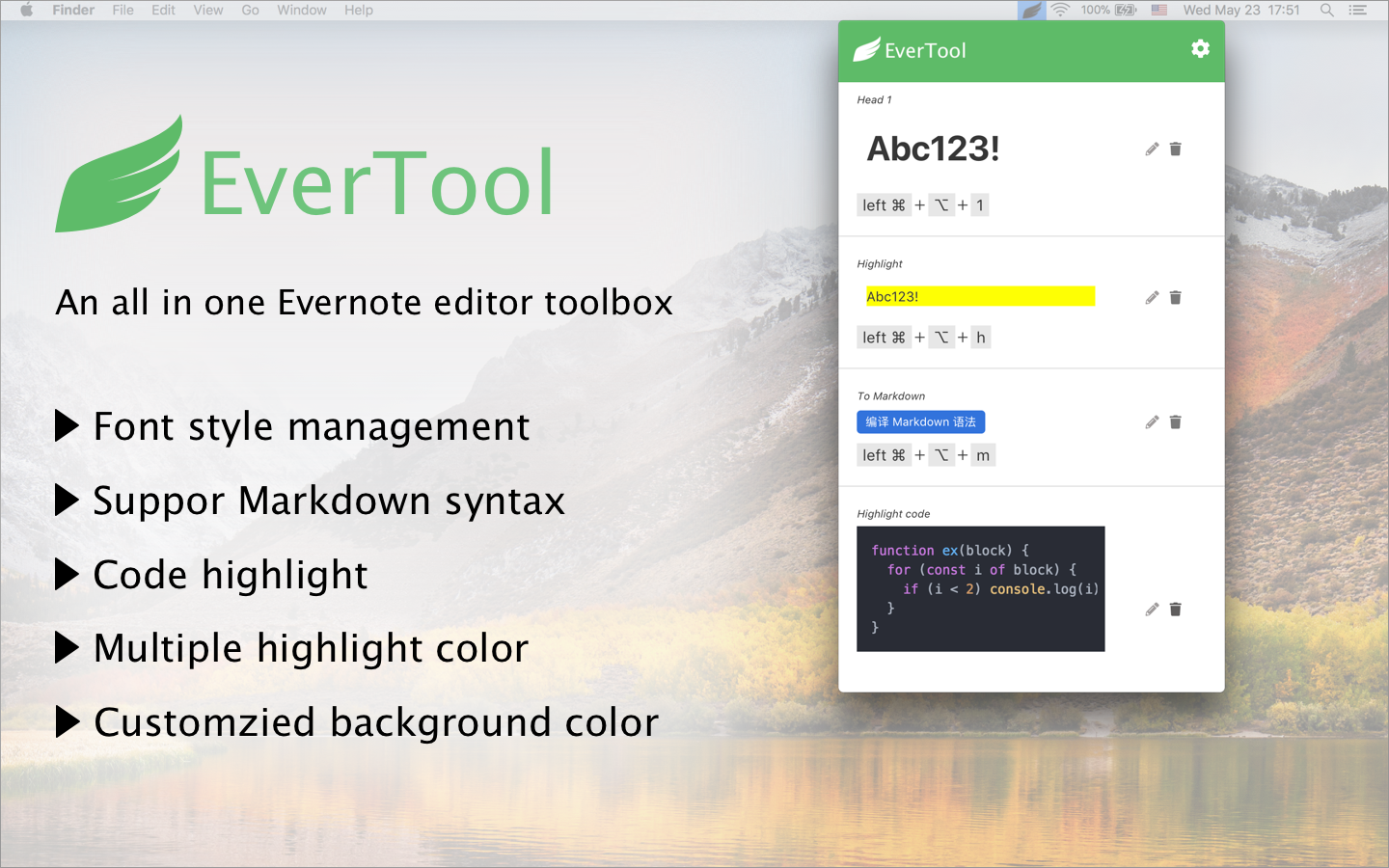Click the Wi-Fi status icon
1389x868 pixels.
coord(1060,11)
